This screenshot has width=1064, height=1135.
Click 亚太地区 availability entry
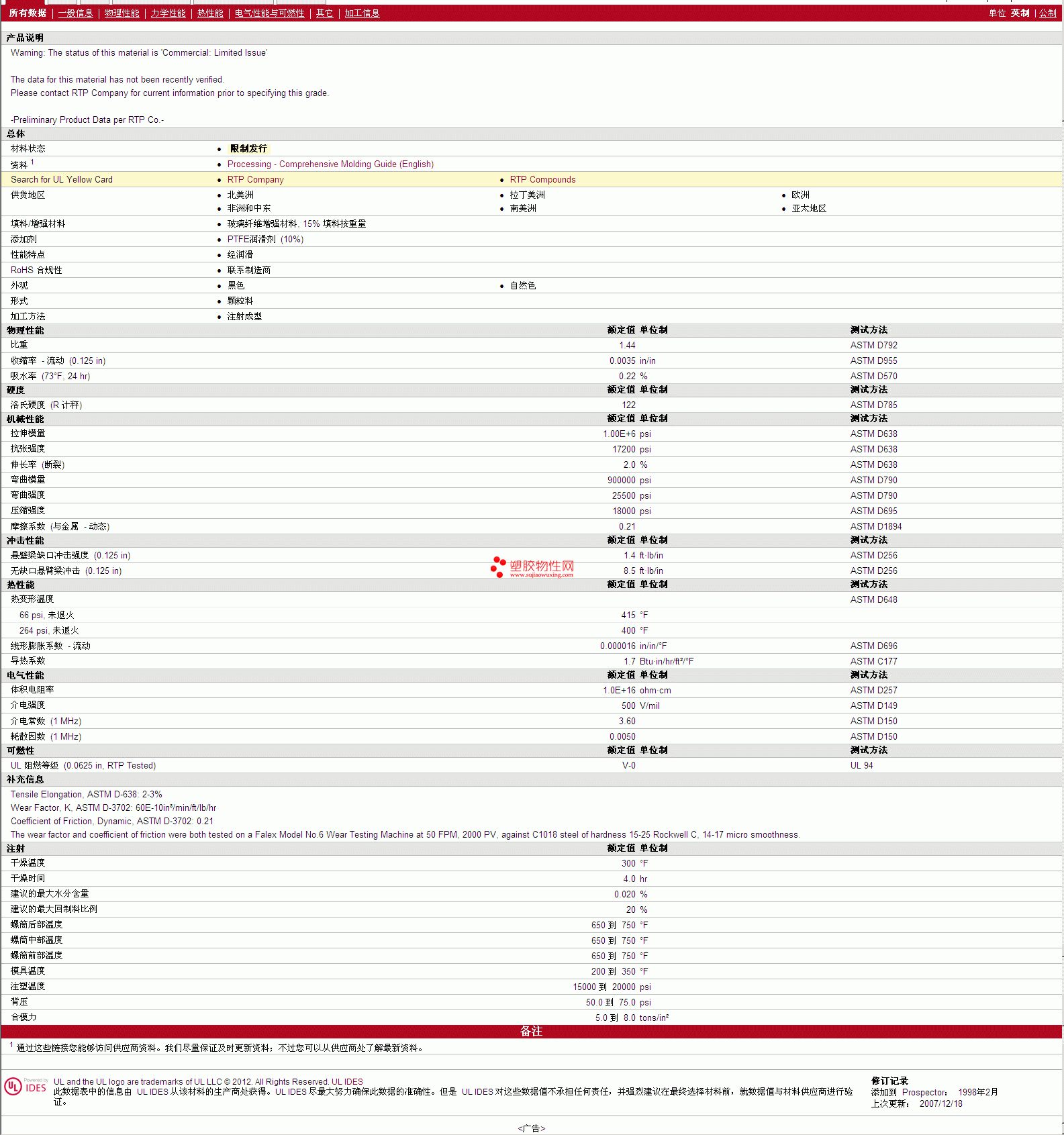[x=809, y=208]
